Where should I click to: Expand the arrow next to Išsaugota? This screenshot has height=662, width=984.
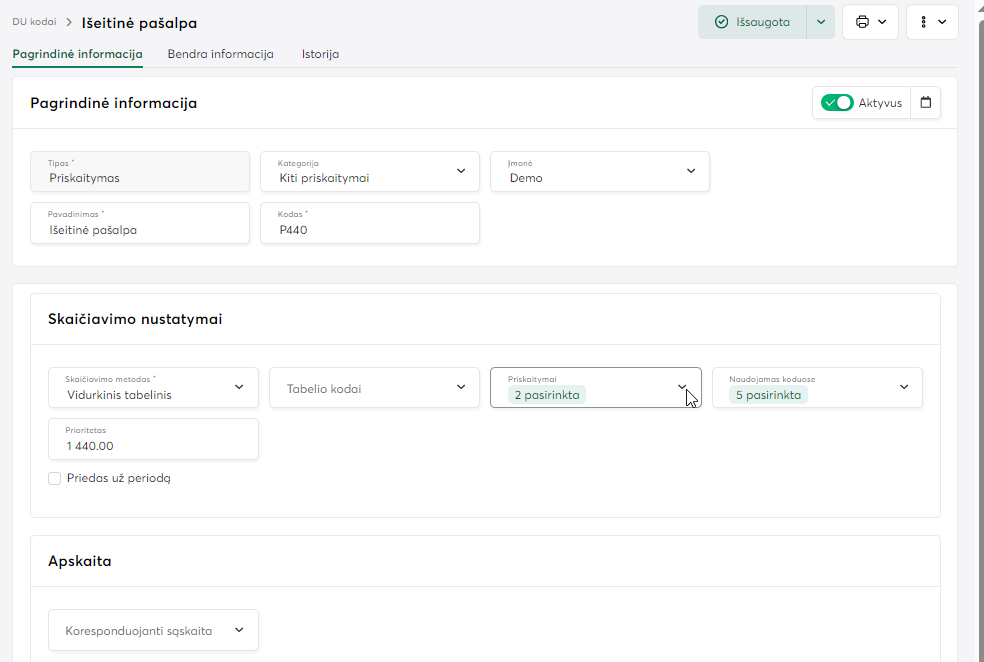point(820,22)
